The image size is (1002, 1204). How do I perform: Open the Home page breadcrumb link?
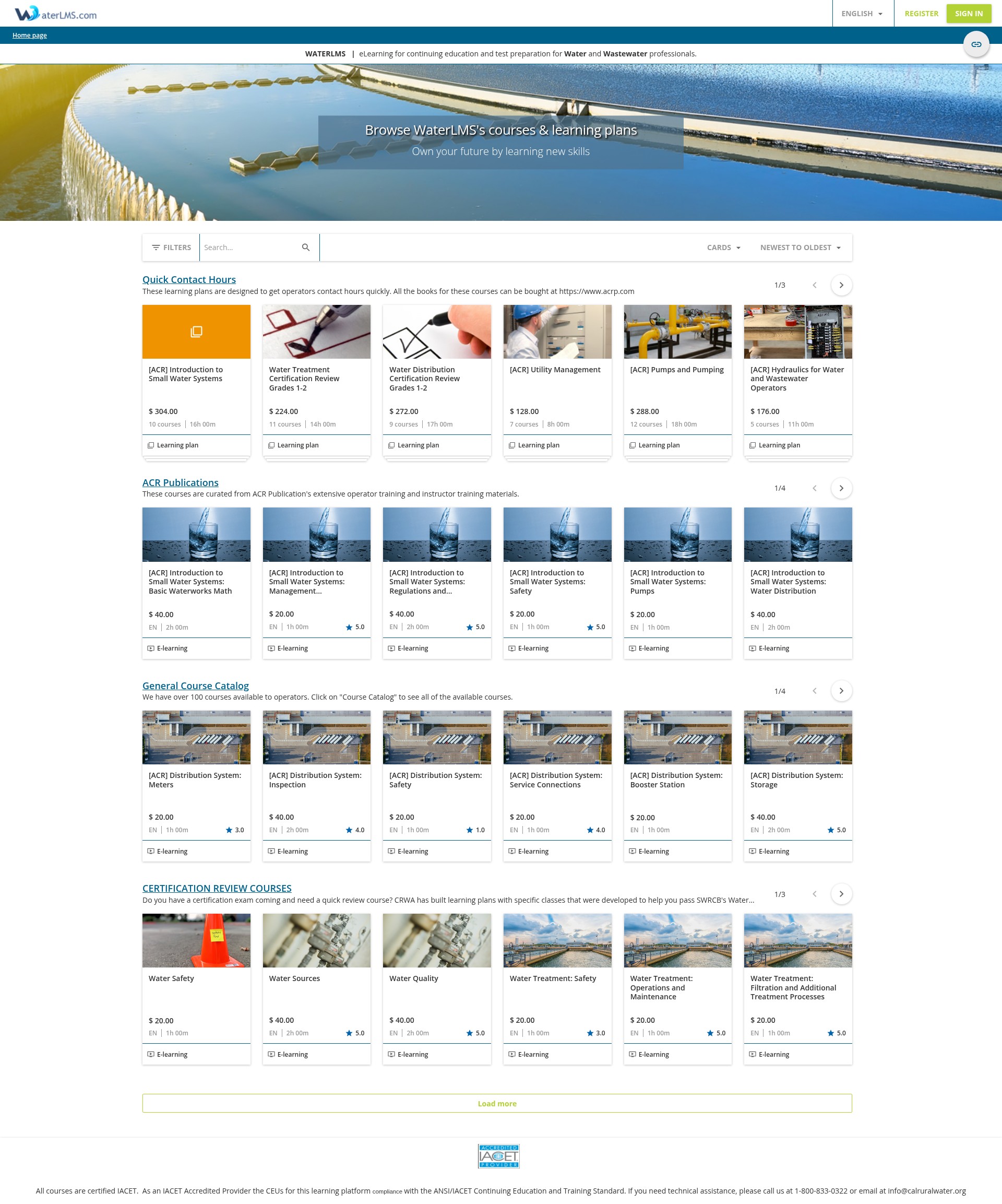pyautogui.click(x=30, y=35)
